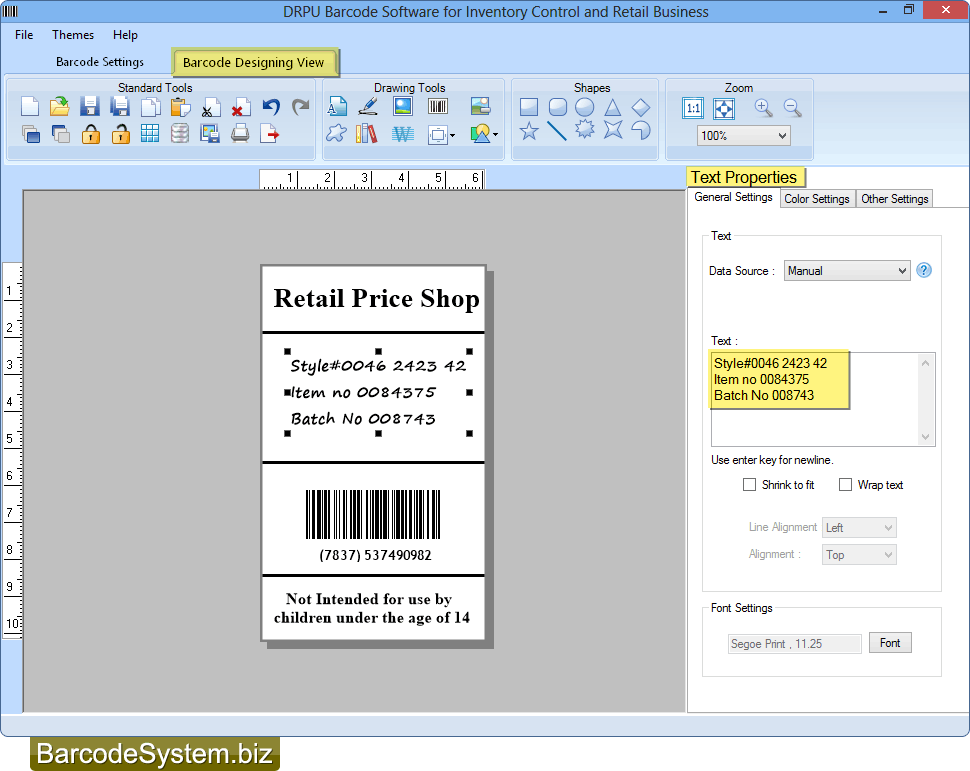Viewport: 970px width, 771px height.
Task: Draw a rounded rectangle shape
Action: tap(558, 107)
